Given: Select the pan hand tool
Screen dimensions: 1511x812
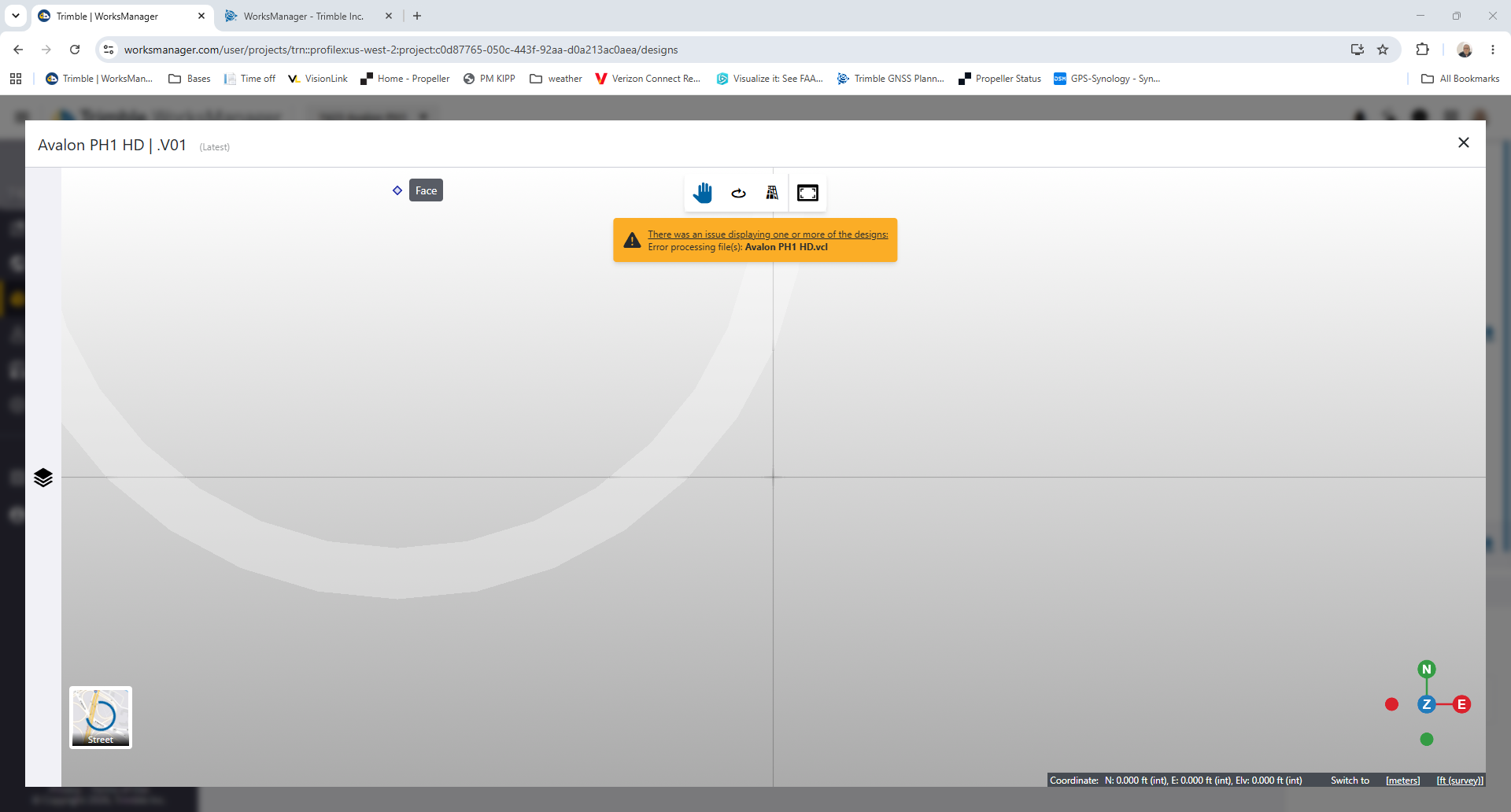Looking at the screenshot, I should tap(703, 193).
